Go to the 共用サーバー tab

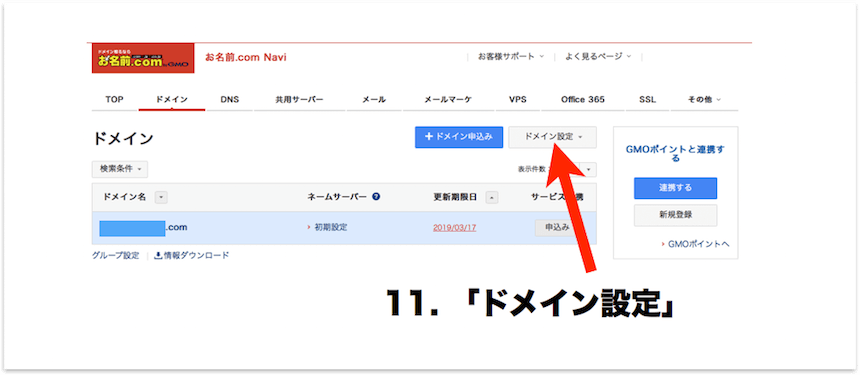coord(299,100)
